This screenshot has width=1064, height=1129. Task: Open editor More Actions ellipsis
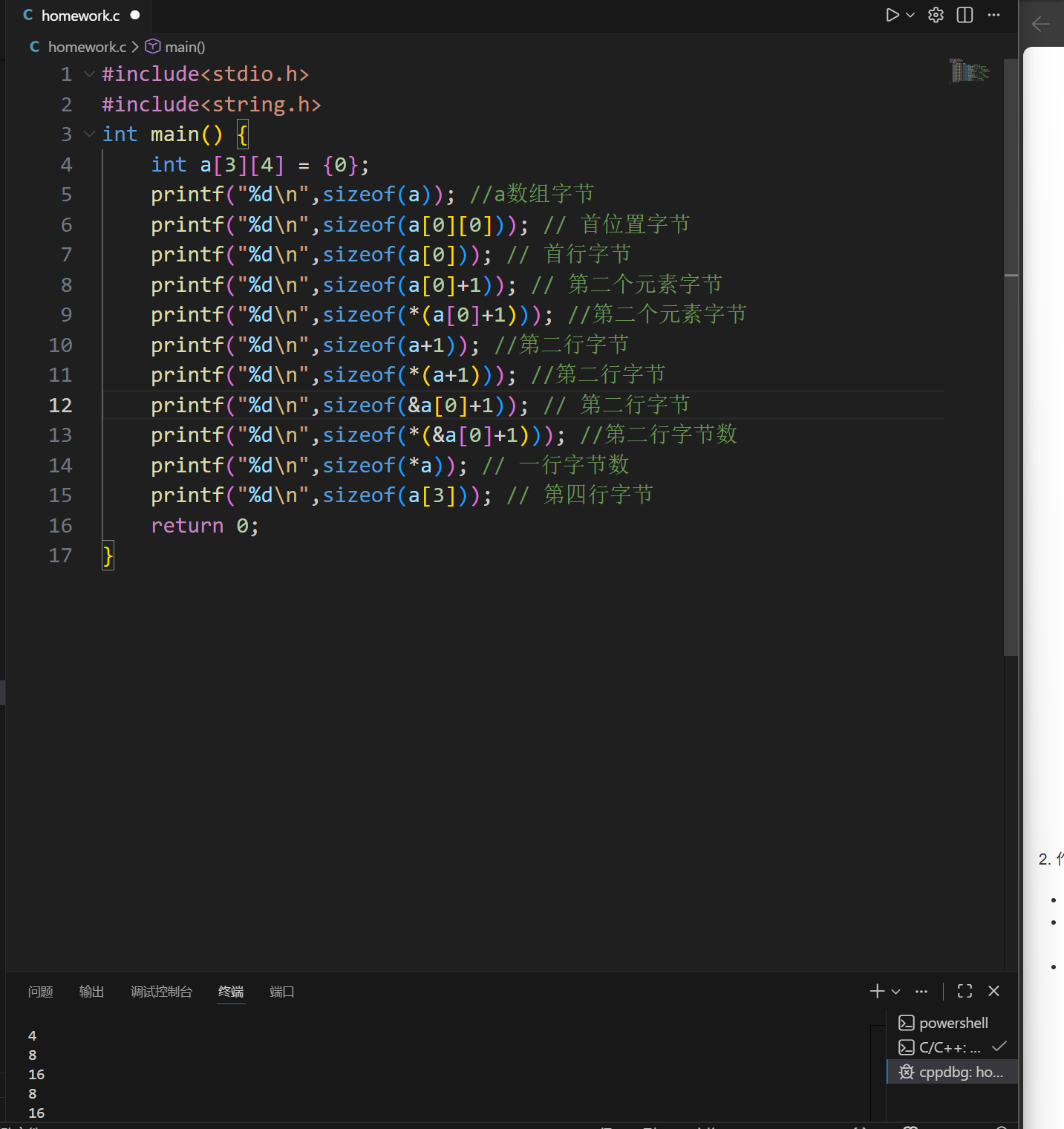993,15
